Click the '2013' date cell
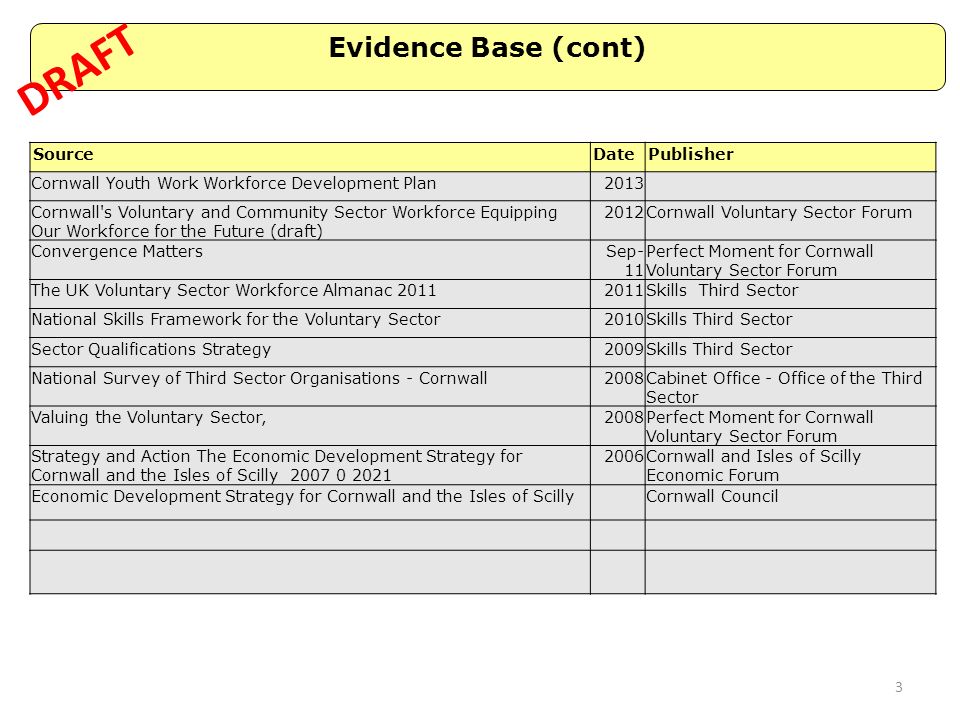The width and height of the screenshot is (960, 720). point(617,186)
